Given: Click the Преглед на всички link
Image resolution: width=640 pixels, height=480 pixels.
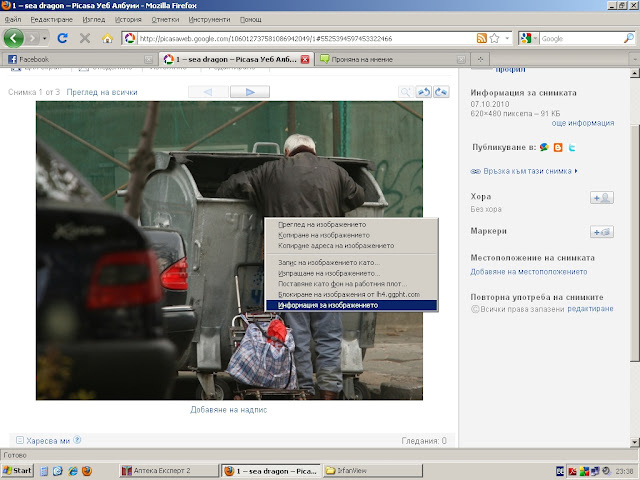Looking at the screenshot, I should pyautogui.click(x=102, y=92).
